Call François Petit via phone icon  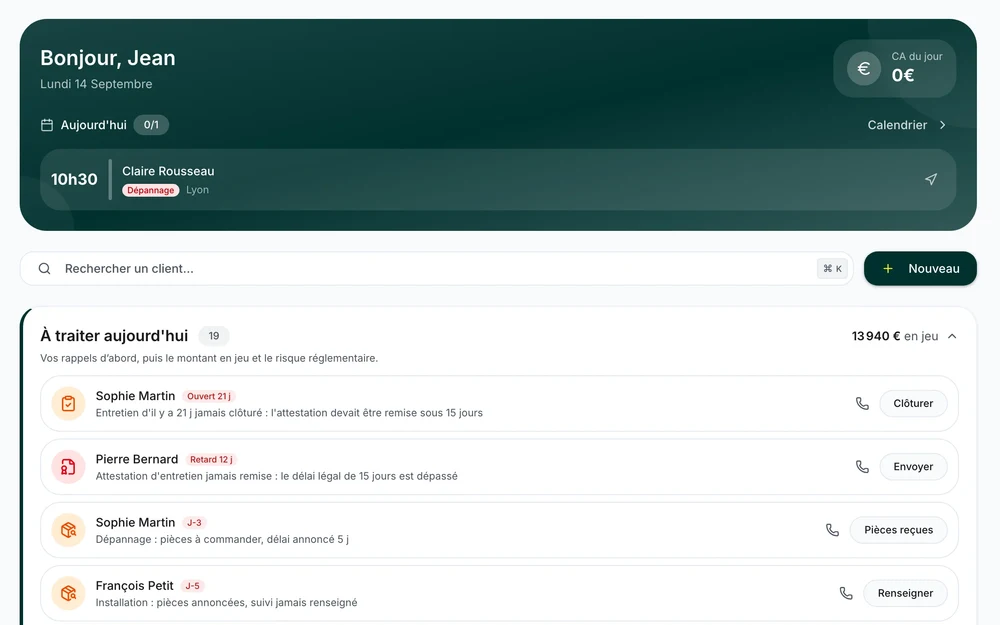coord(846,592)
